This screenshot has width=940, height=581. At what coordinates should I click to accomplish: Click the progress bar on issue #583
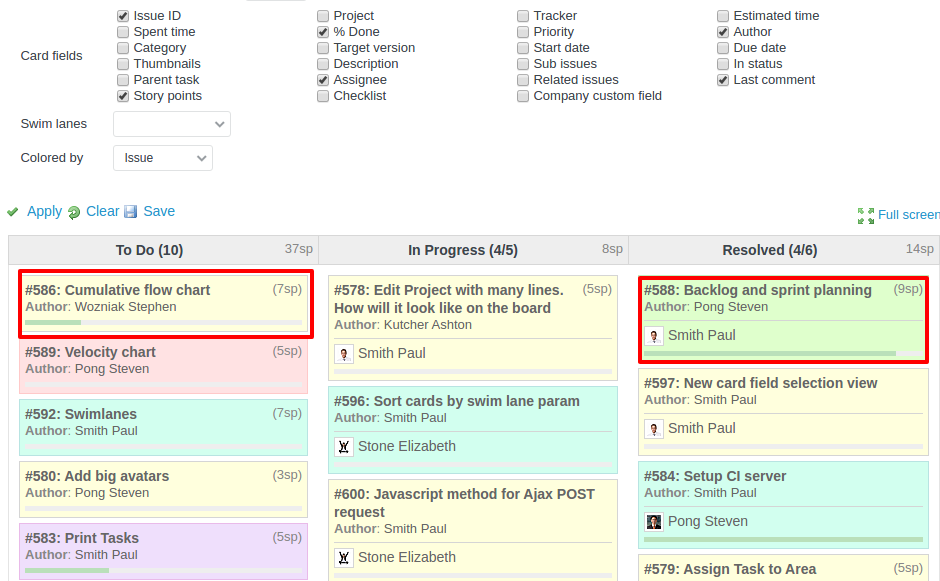[x=163, y=570]
